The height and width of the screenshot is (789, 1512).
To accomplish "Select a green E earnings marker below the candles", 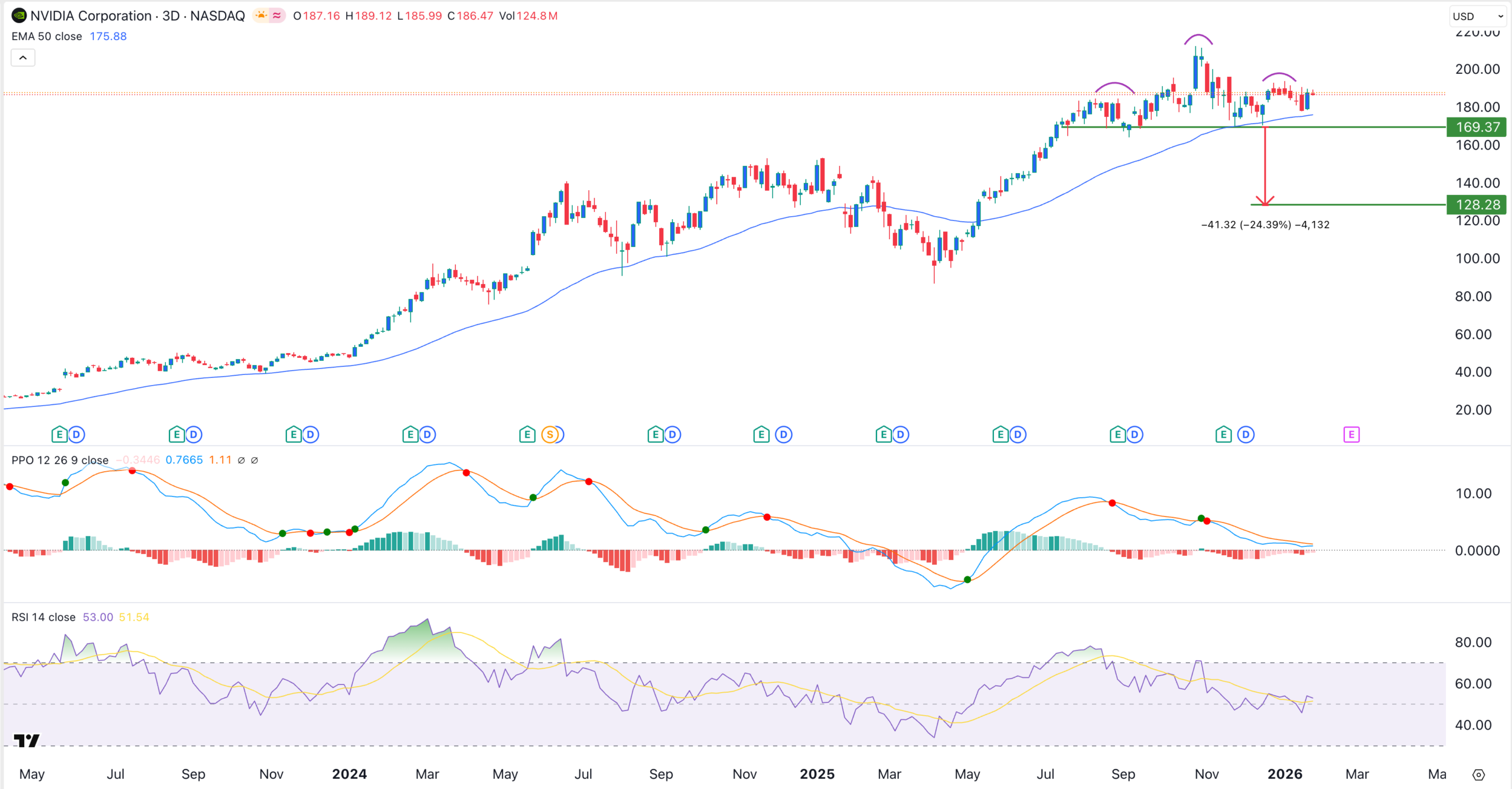I will [x=59, y=433].
